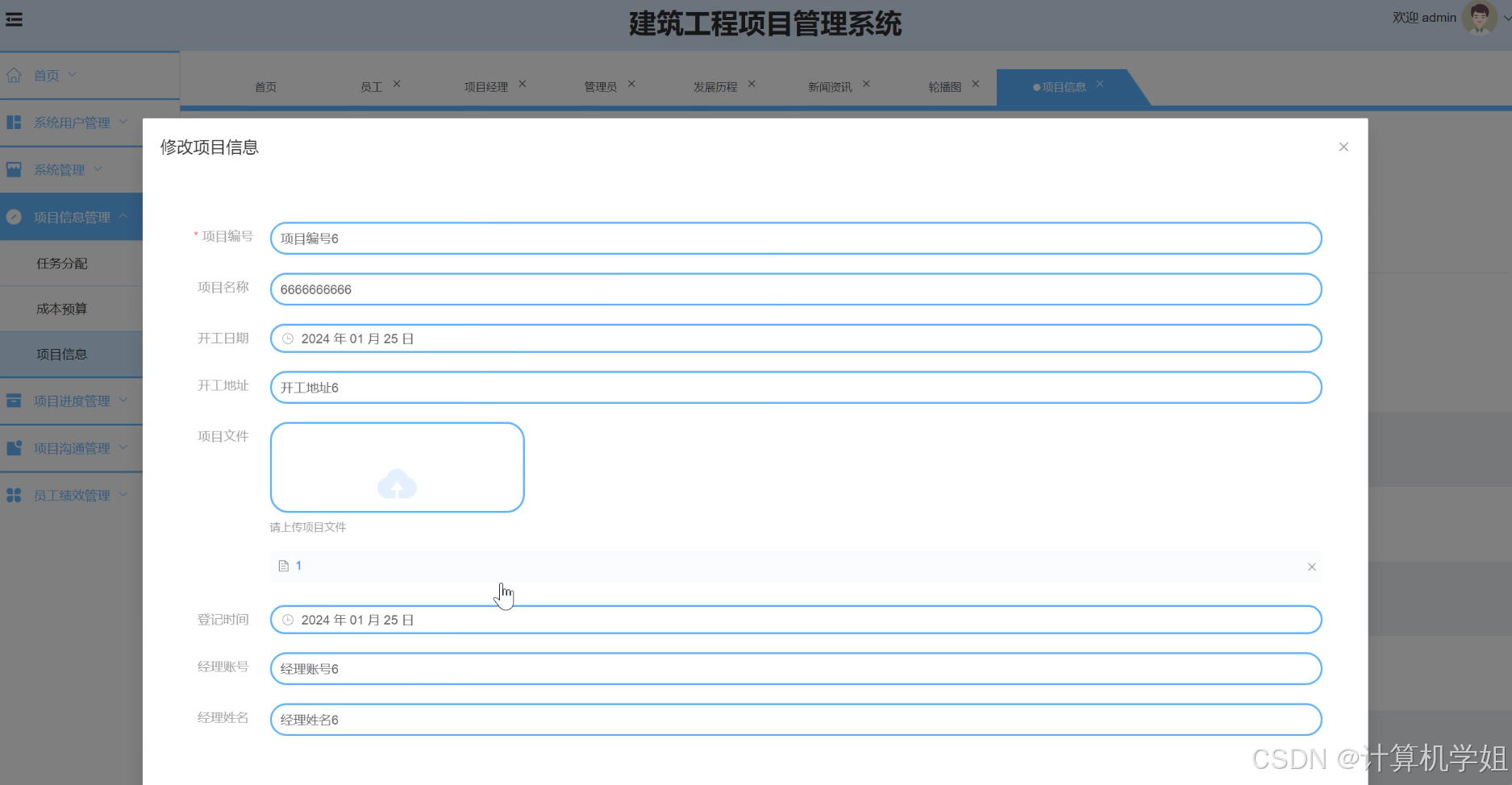Expand the 首页 menu chevron
1512x785 pixels.
[x=73, y=74]
